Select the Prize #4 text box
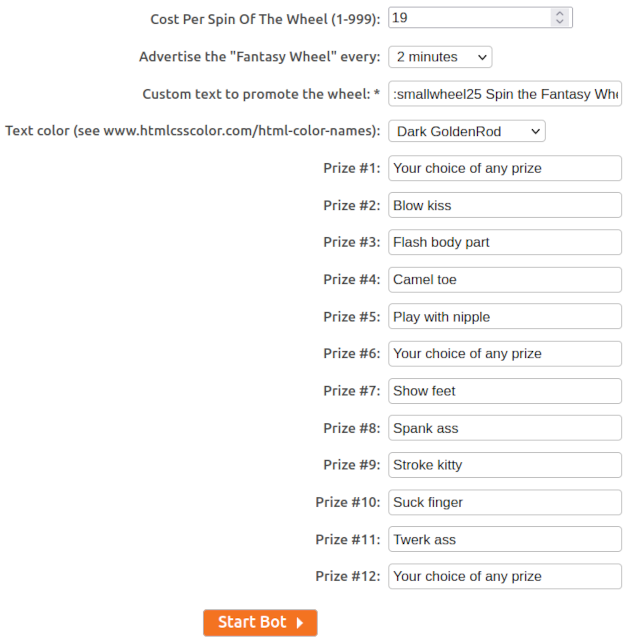Viewport: 633px width, 640px height. point(505,279)
